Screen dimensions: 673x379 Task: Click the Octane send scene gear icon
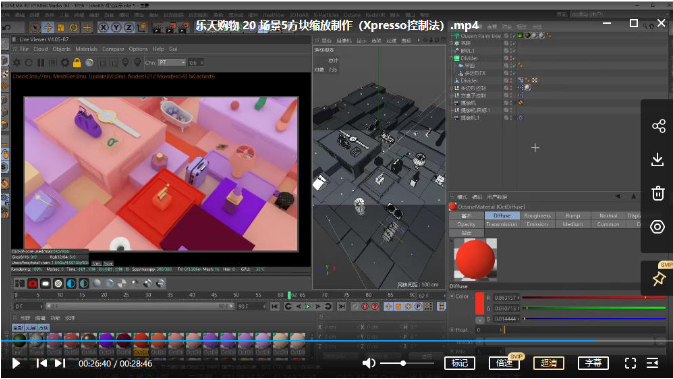coord(17,63)
